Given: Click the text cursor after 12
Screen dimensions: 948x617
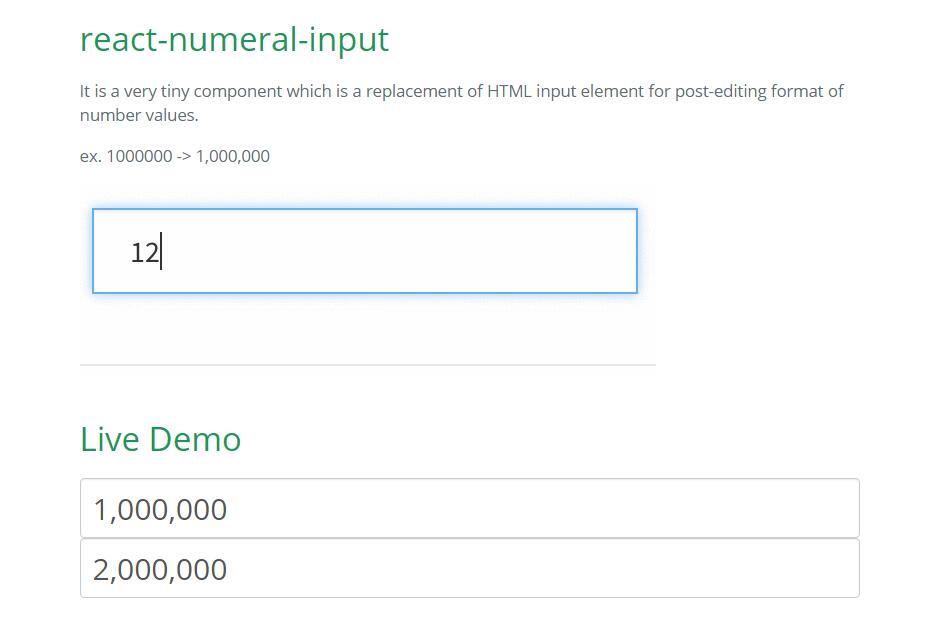Looking at the screenshot, I should (161, 252).
